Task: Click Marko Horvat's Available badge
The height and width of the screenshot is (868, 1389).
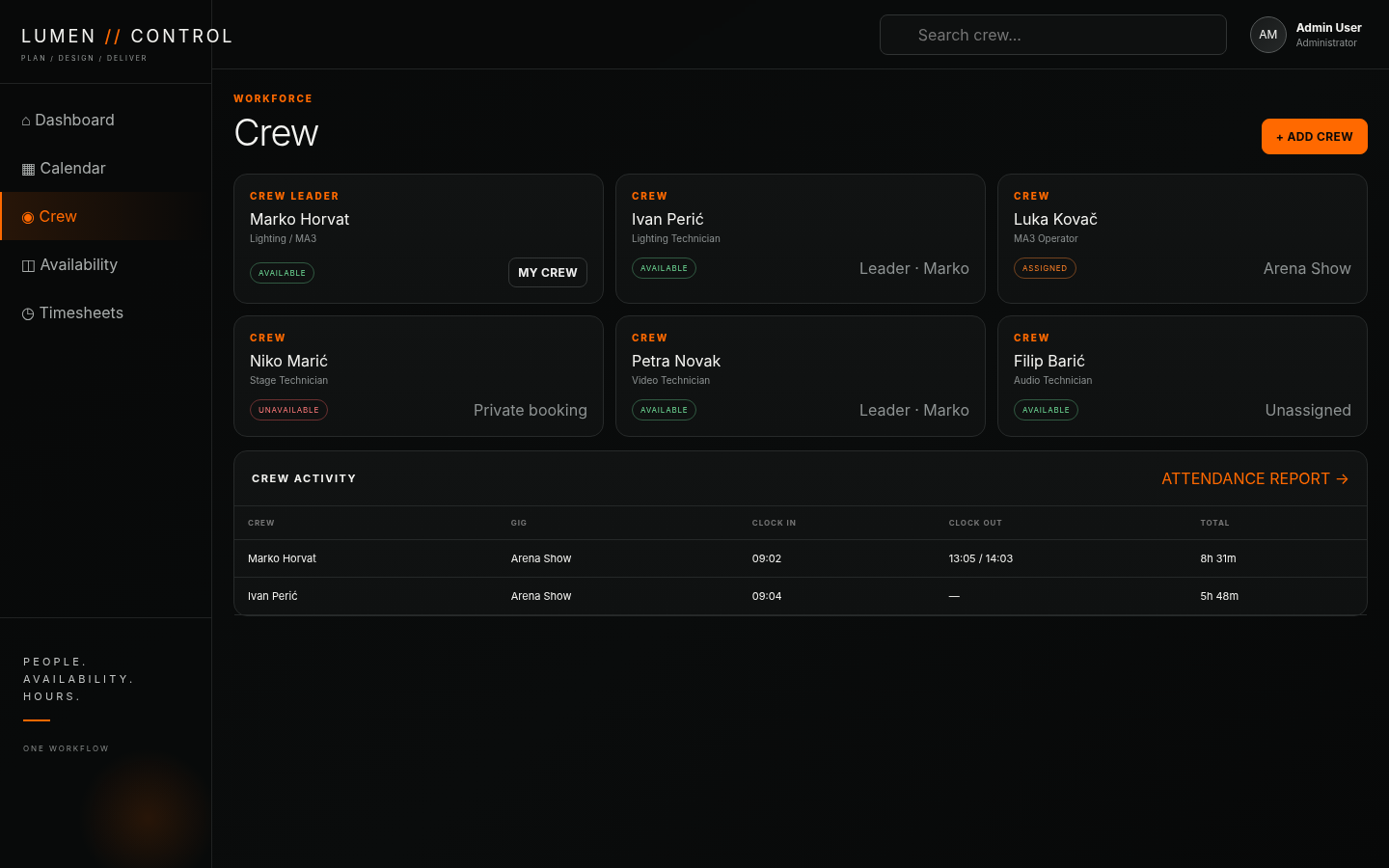Action: (282, 273)
